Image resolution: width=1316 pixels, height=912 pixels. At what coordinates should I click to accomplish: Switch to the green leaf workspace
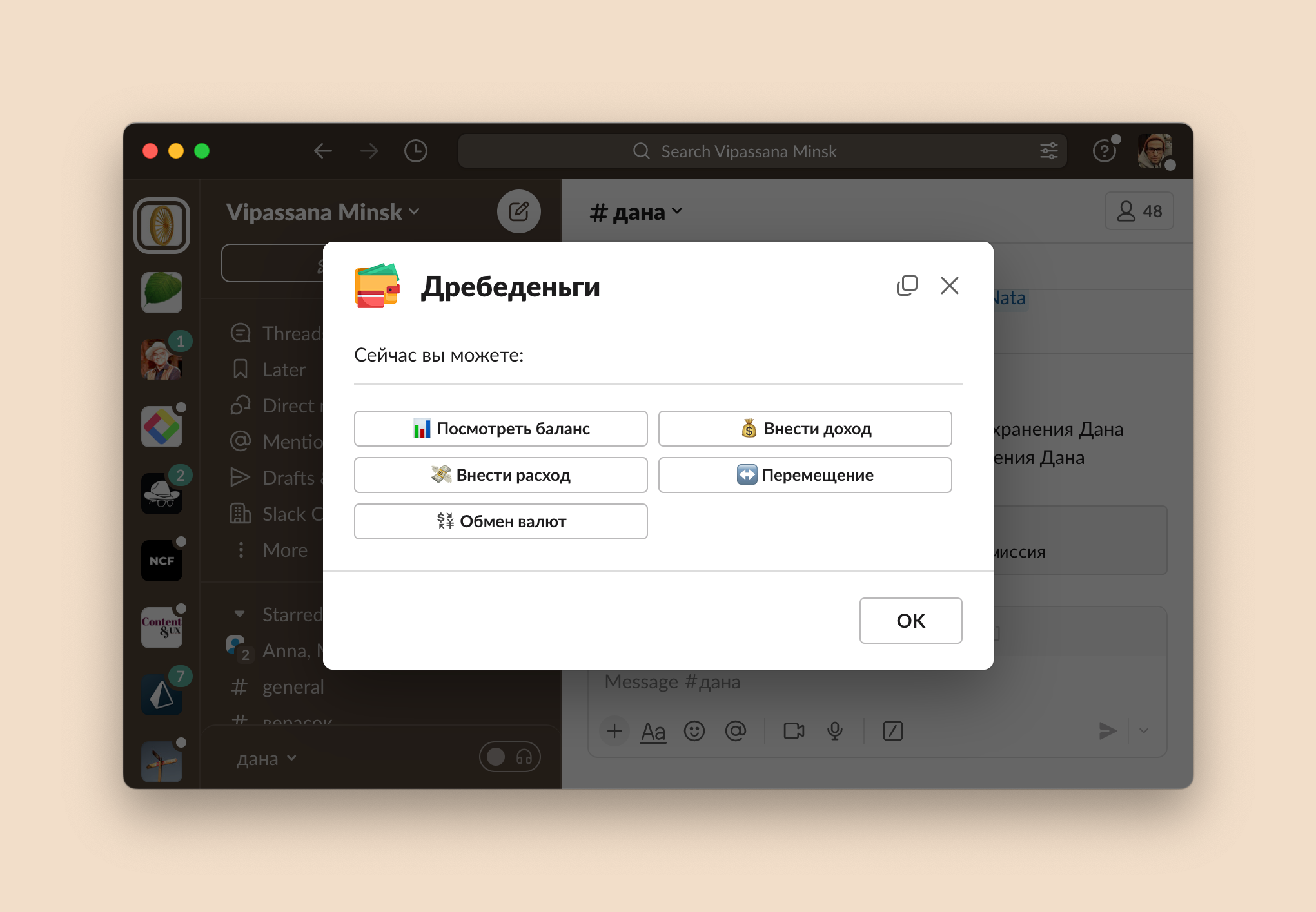click(x=162, y=292)
